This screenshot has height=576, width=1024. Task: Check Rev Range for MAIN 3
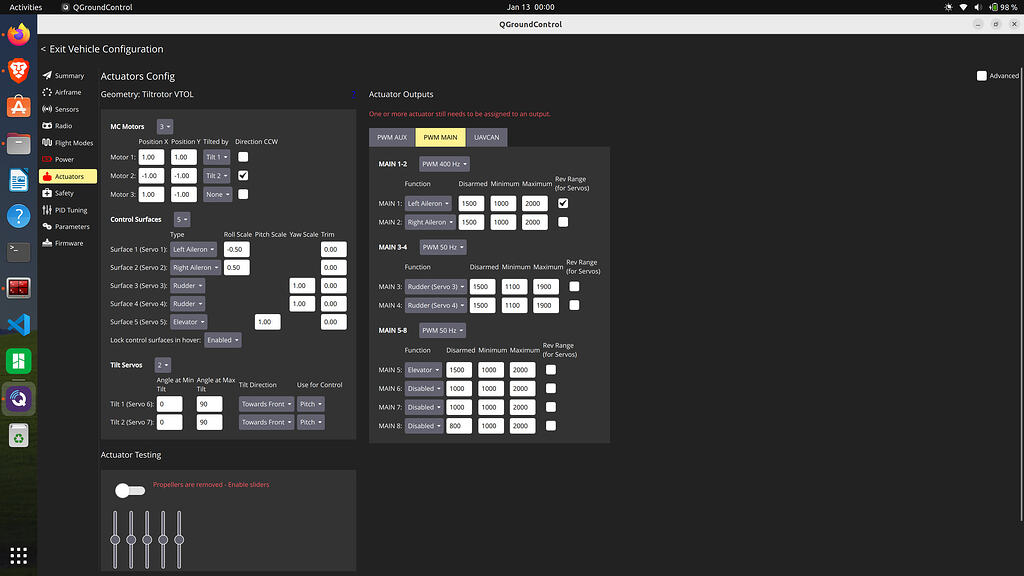pos(574,286)
